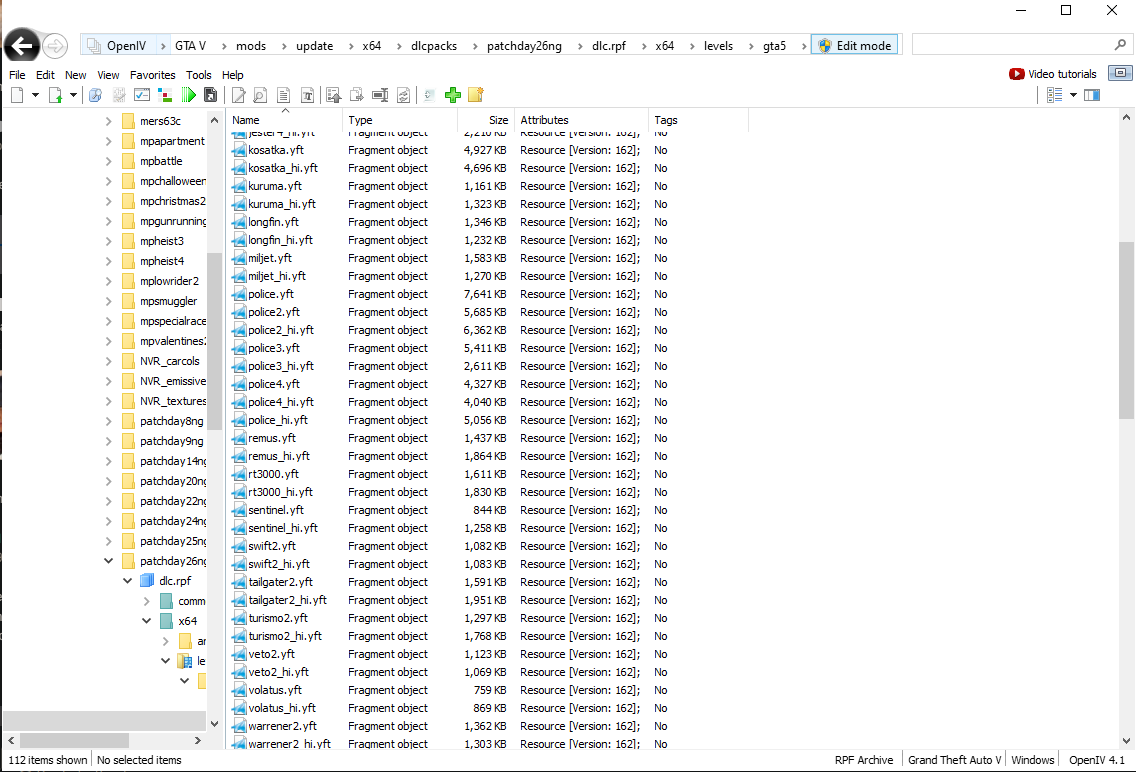Toggle Edit mode button

click(x=855, y=45)
